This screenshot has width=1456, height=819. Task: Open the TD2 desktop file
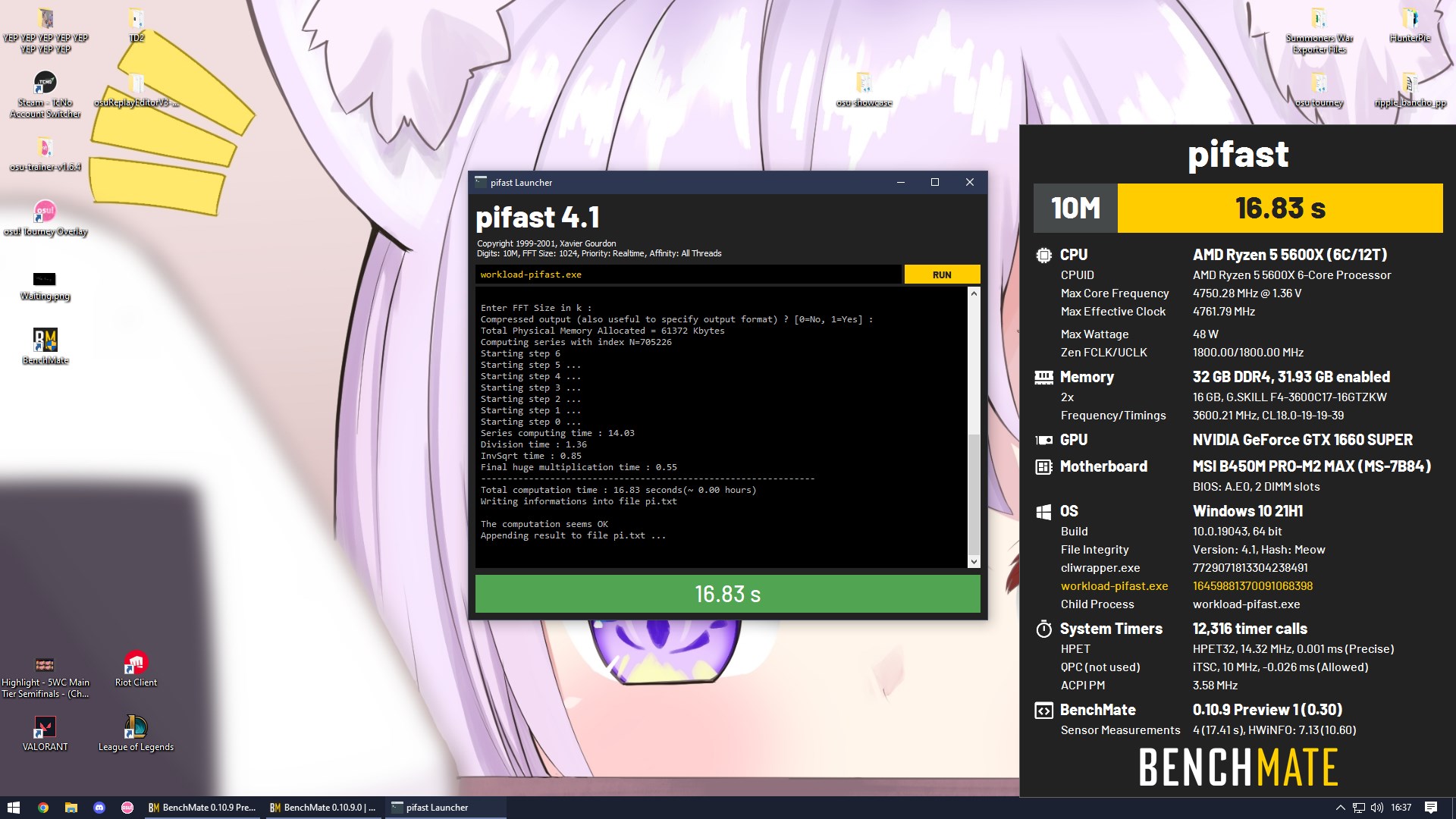coord(136,26)
